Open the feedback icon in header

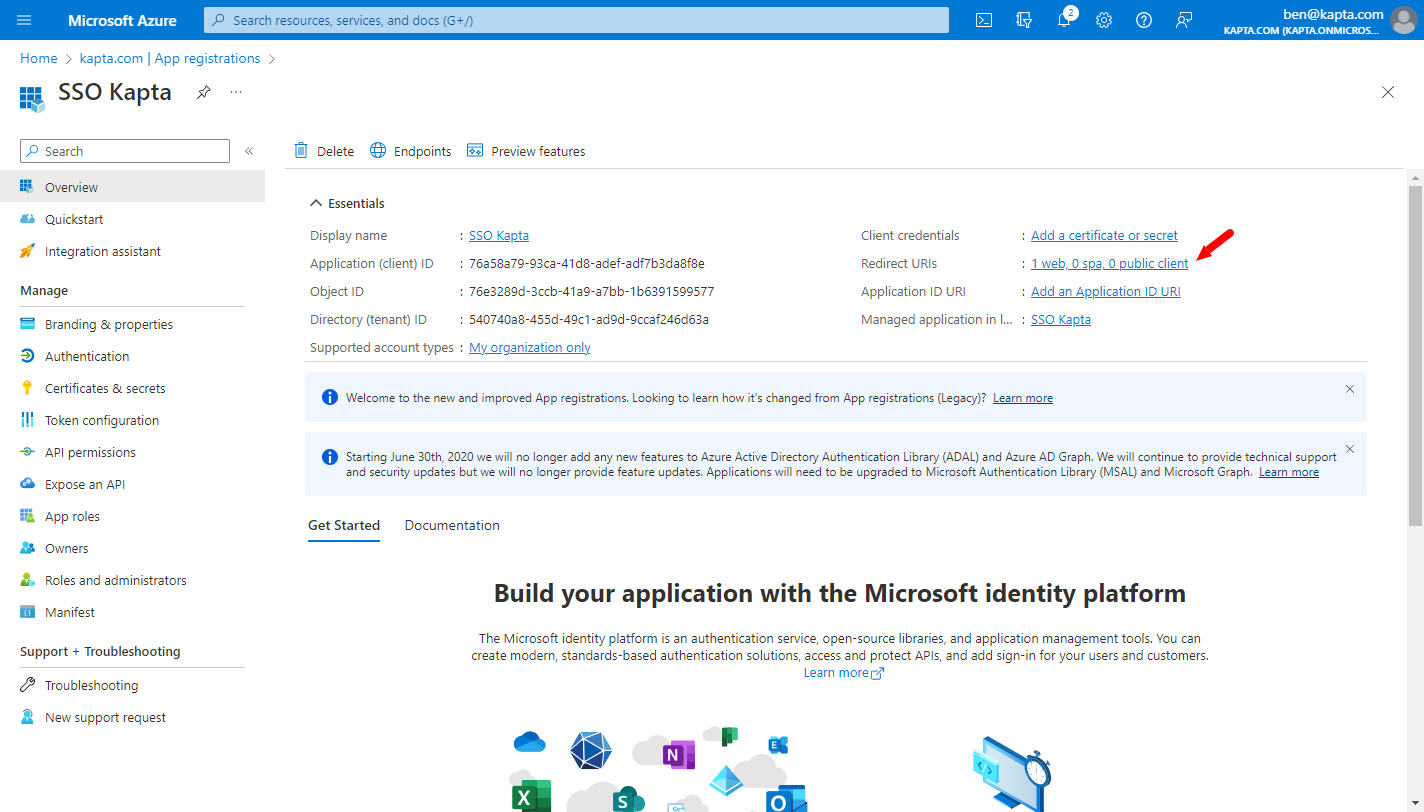(1184, 20)
